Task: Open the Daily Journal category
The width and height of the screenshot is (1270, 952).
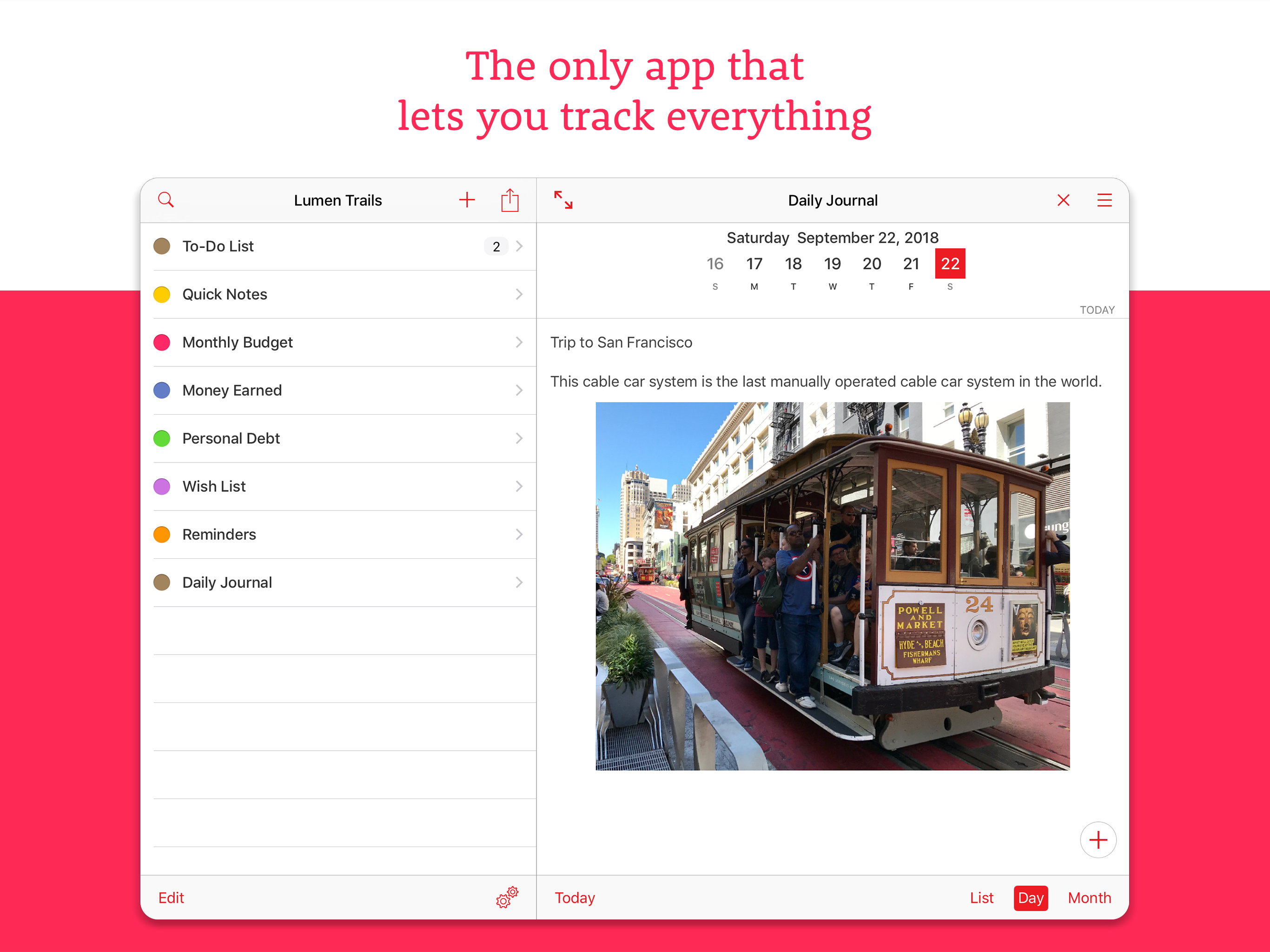Action: point(339,582)
